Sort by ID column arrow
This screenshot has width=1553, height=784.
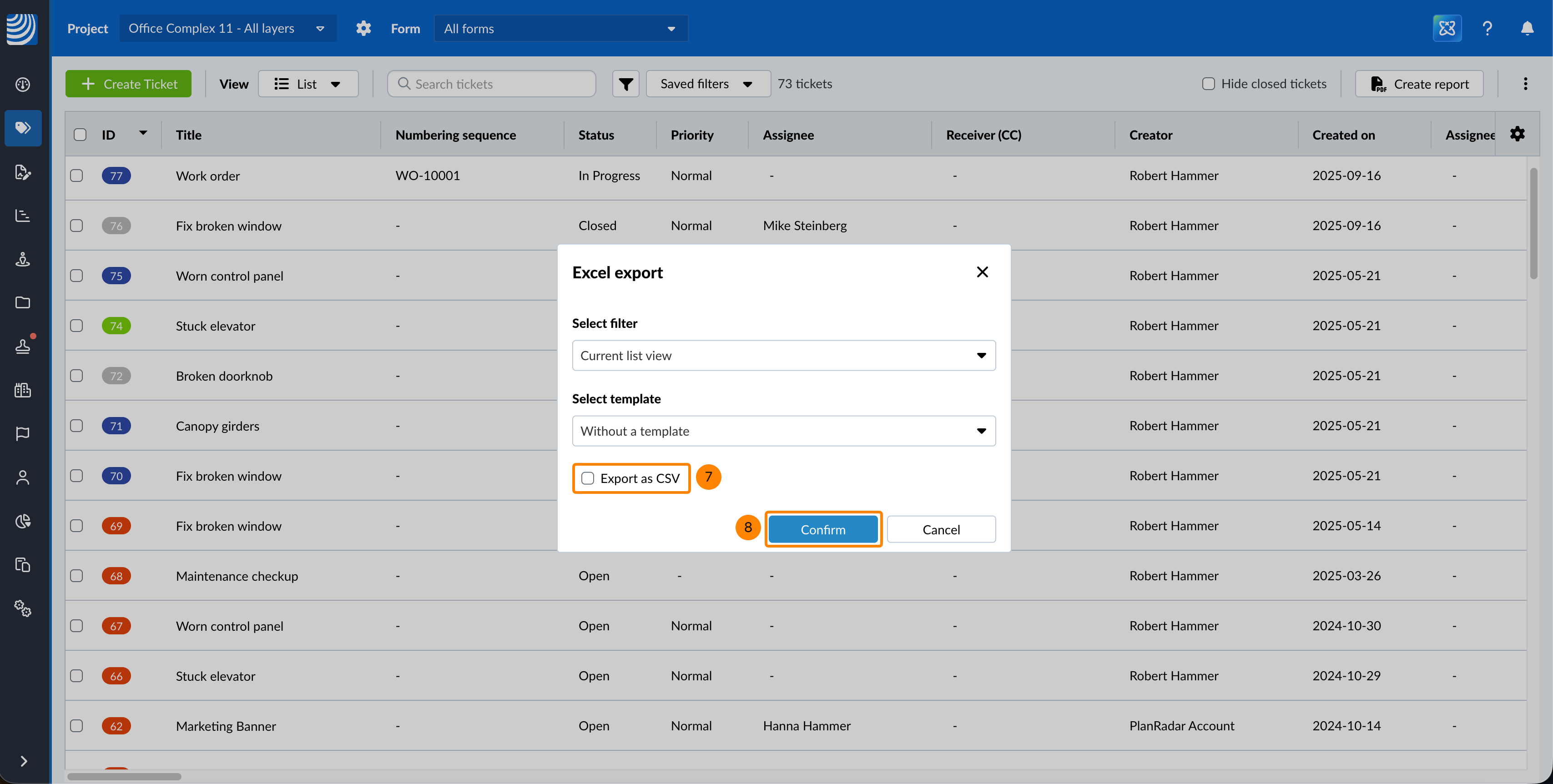[143, 133]
